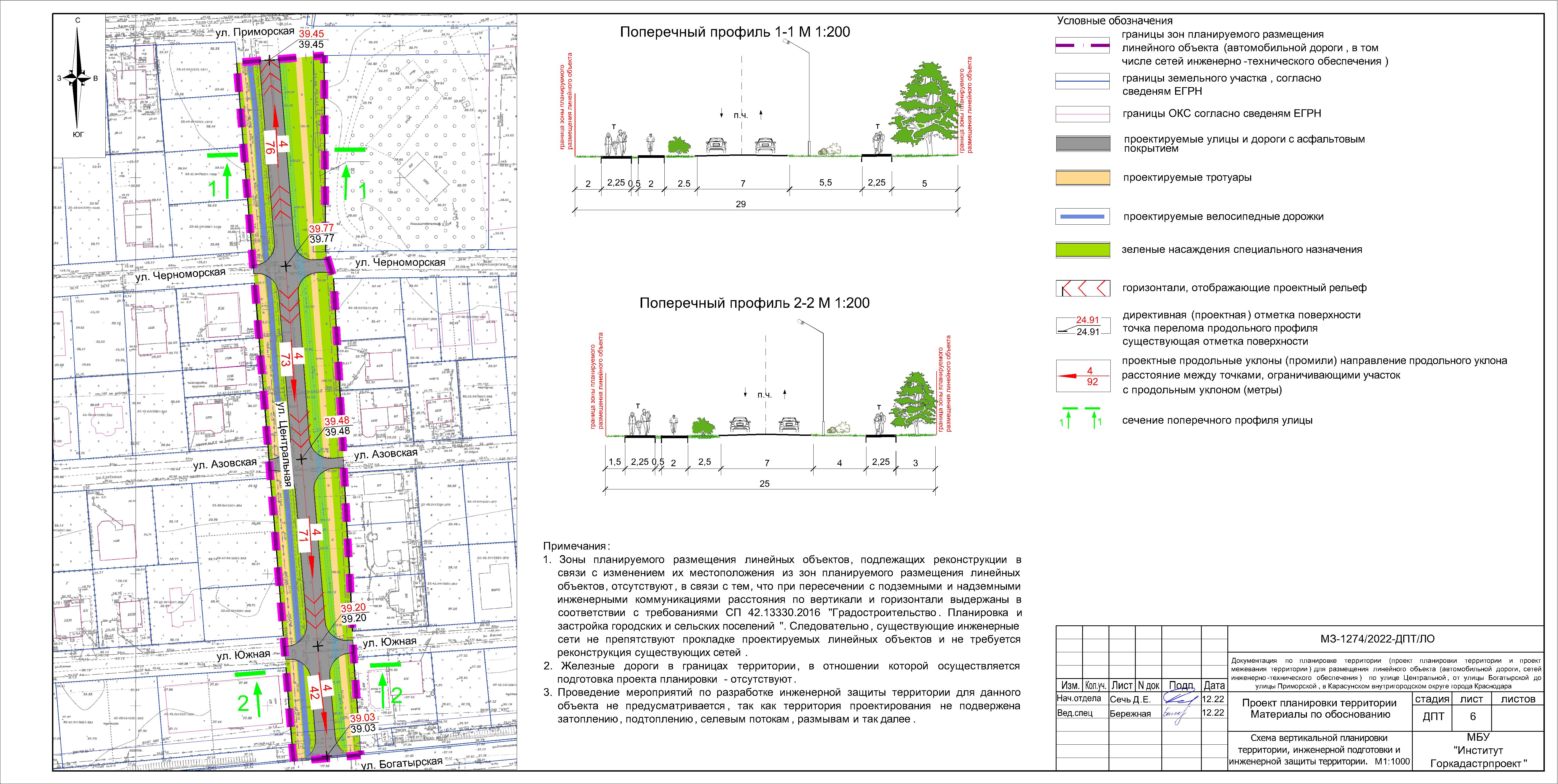The image size is (1558, 784).
Task: Click the large tree in profile 1-1
Action: click(925, 109)
